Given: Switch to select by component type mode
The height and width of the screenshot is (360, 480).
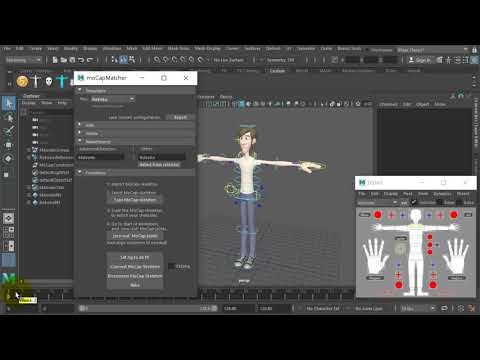Looking at the screenshot, I should coord(132,60).
